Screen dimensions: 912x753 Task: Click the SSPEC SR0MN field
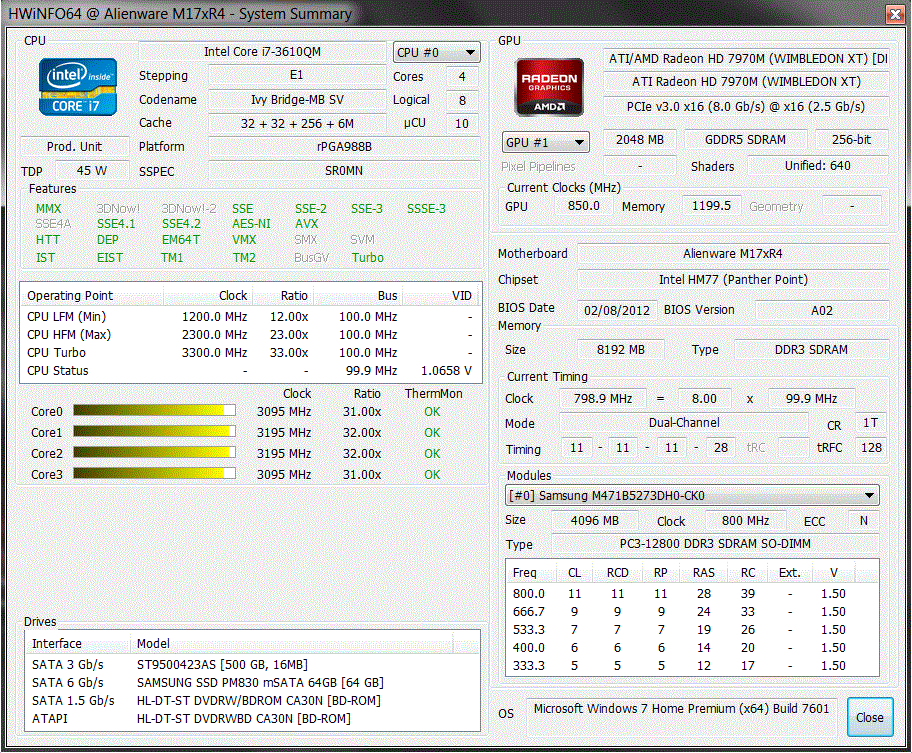coord(344,171)
